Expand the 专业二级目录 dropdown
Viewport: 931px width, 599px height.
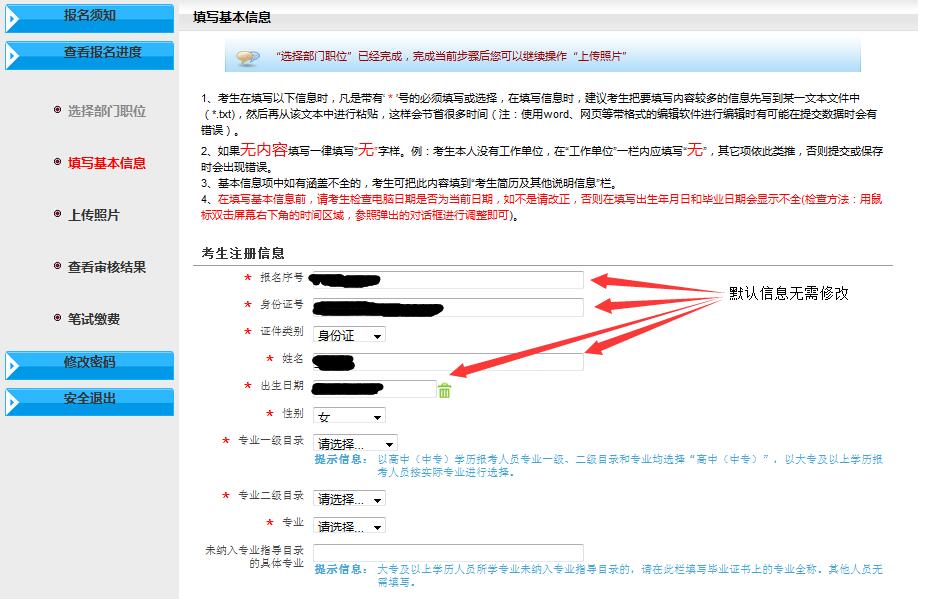pyautogui.click(x=349, y=498)
